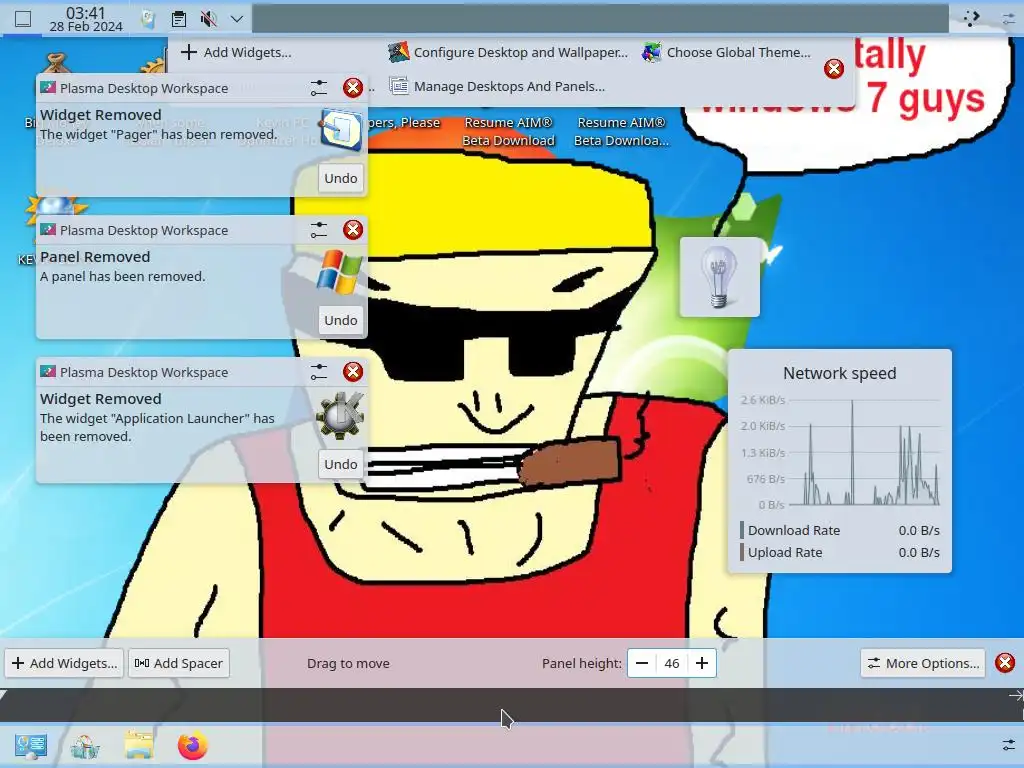Click the panel height value field
Image resolution: width=1024 pixels, height=768 pixels.
(x=672, y=663)
